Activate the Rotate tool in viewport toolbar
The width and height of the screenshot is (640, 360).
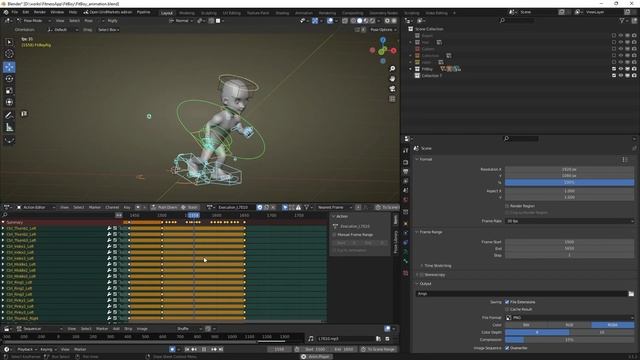9,79
